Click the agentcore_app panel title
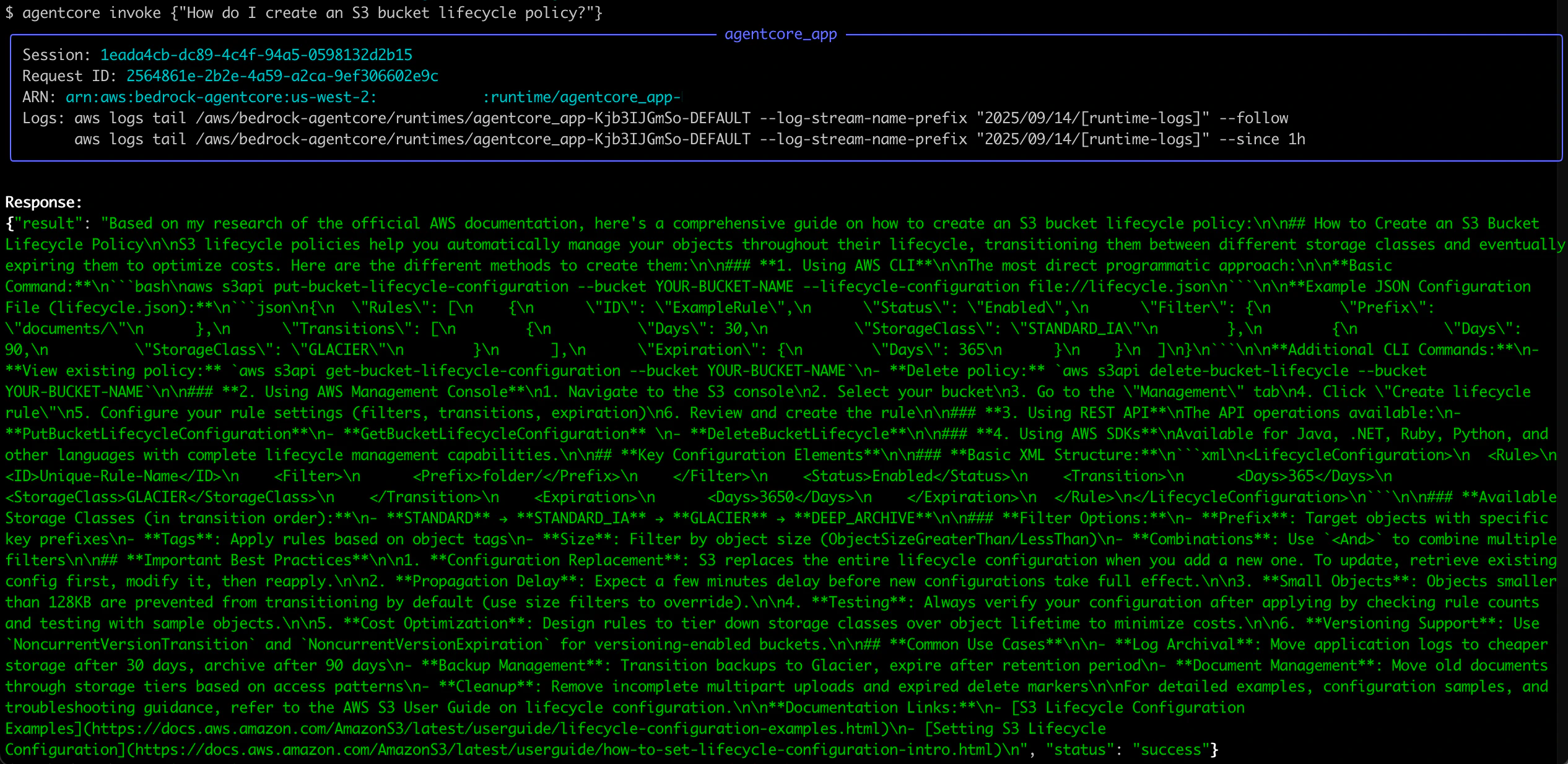 780,34
